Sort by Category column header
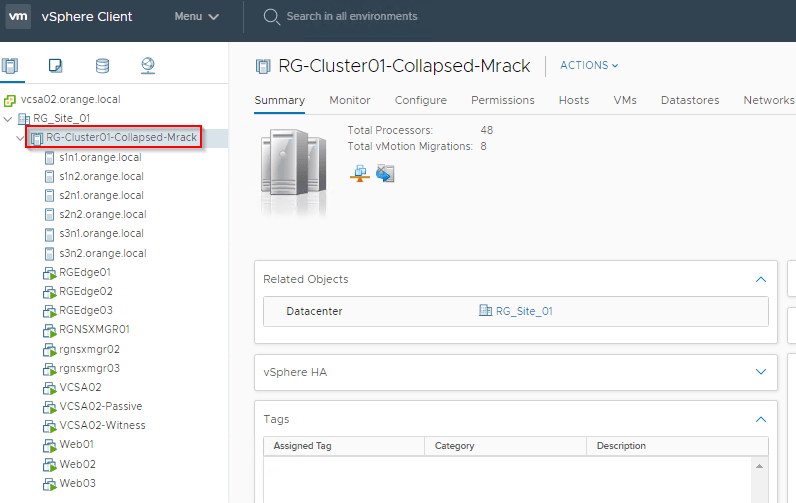This screenshot has height=503, width=796. [505, 446]
